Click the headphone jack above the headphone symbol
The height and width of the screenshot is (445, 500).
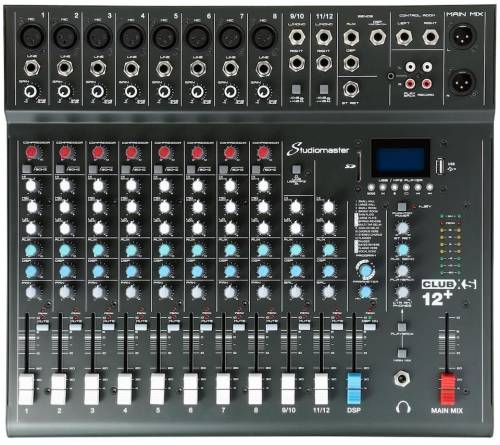[x=402, y=379]
